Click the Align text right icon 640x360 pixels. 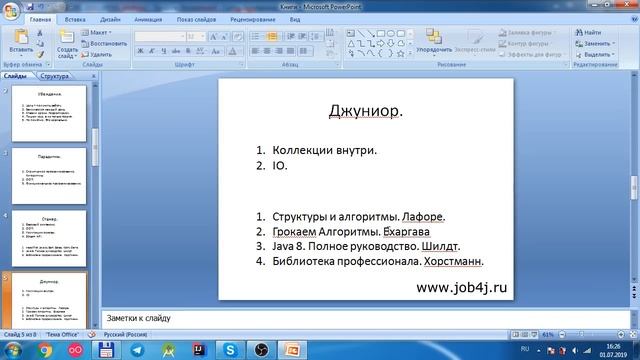click(279, 51)
